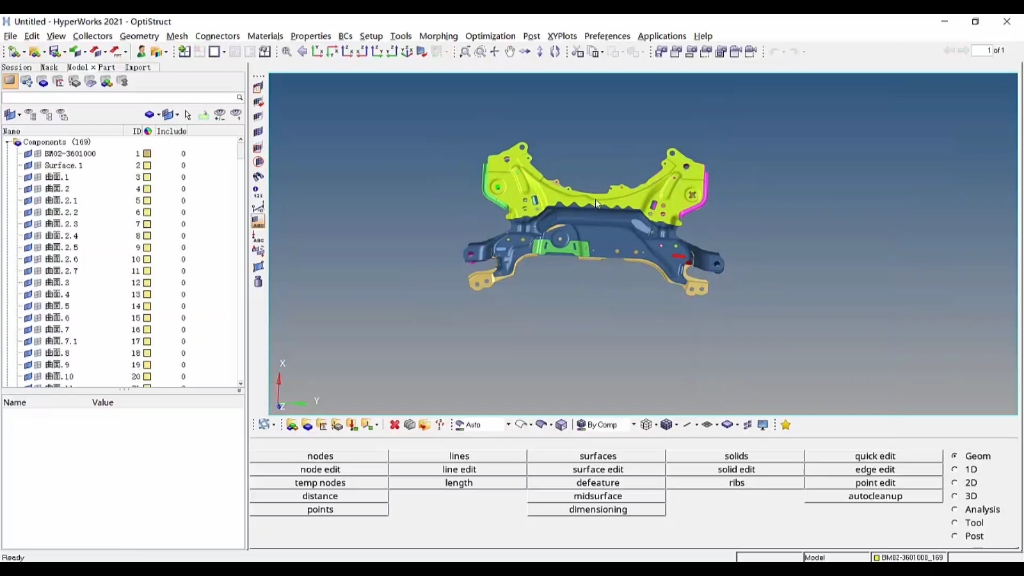Select the pan hand tool in view toolbar
Image resolution: width=1024 pixels, height=576 pixels.
tap(509, 52)
